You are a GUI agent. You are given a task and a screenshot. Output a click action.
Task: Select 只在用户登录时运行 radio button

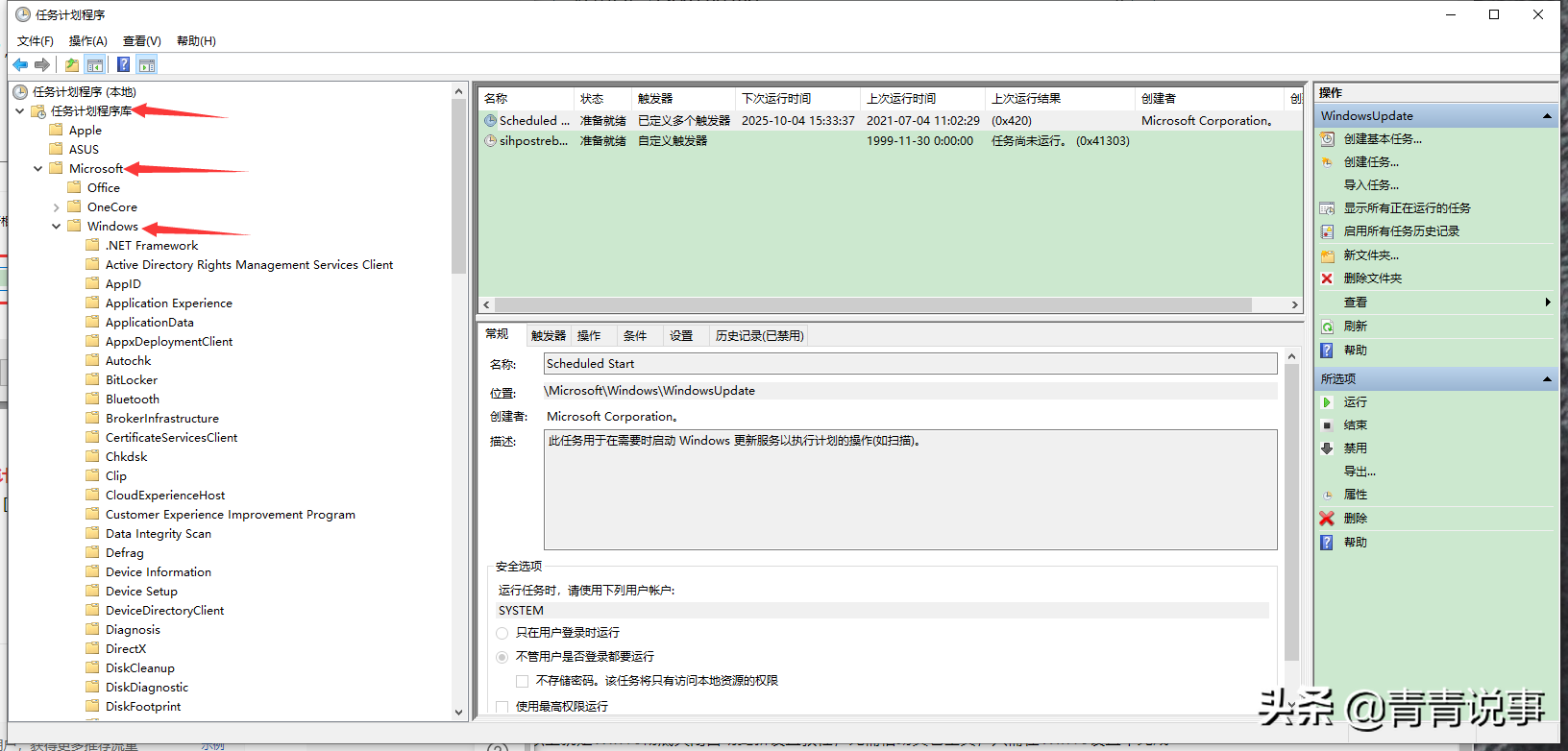[502, 633]
